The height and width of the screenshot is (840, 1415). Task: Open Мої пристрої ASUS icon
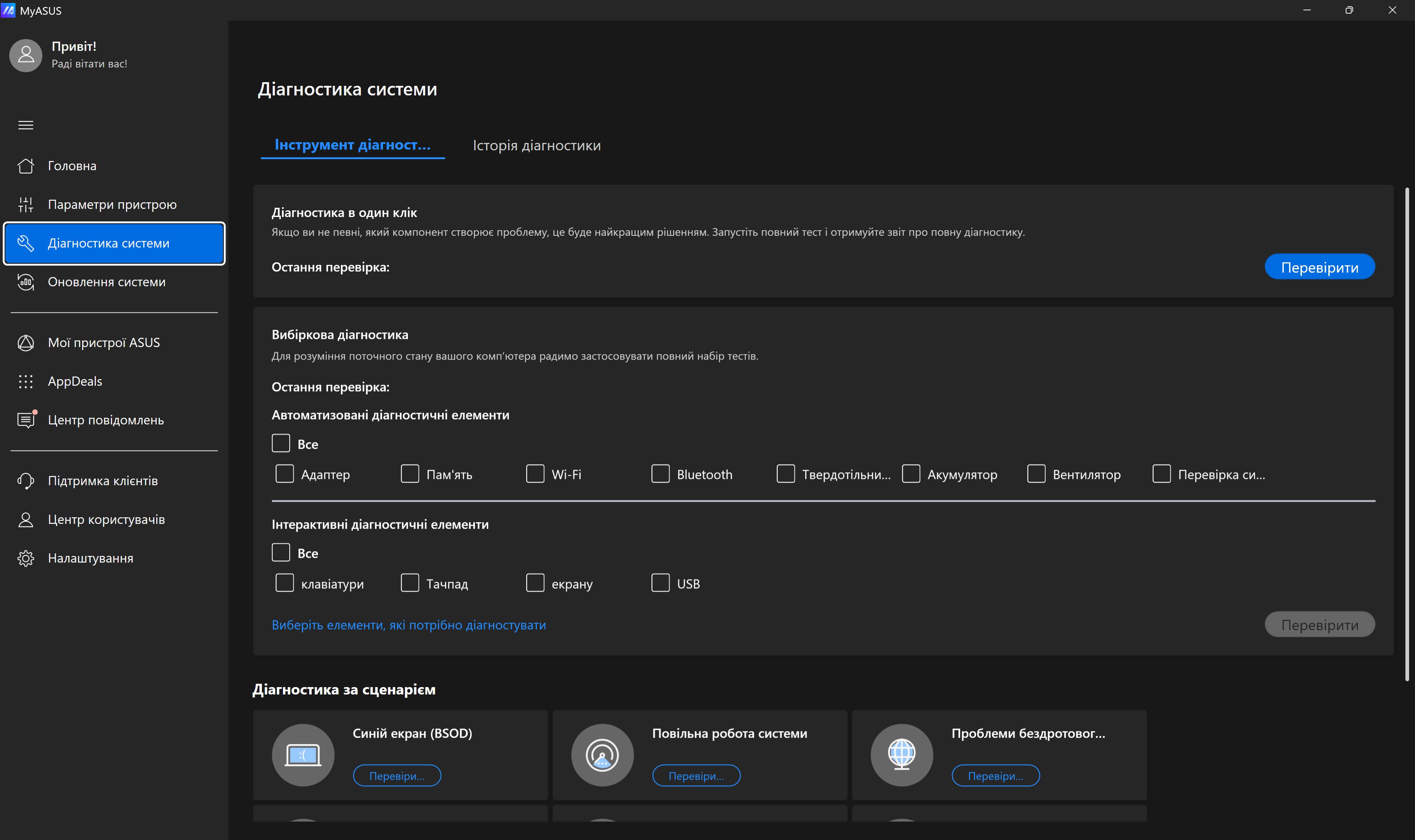pyautogui.click(x=25, y=343)
